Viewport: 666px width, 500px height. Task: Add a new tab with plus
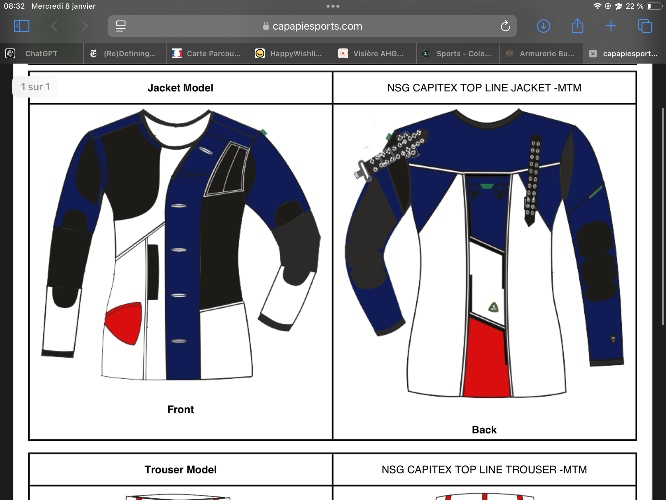pyautogui.click(x=611, y=26)
